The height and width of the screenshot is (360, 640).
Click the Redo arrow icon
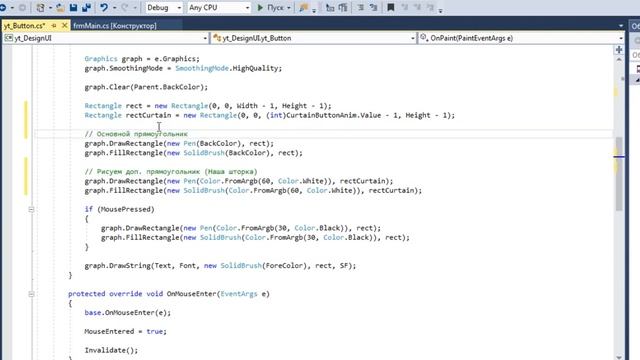125,7
